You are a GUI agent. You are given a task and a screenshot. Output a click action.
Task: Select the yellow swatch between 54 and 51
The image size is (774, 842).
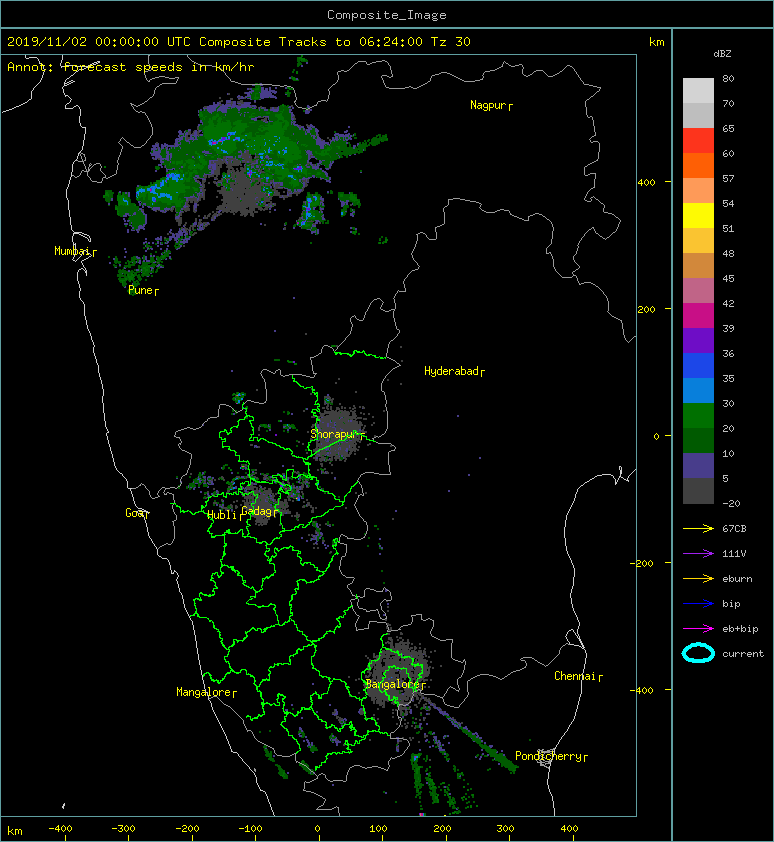click(698, 215)
